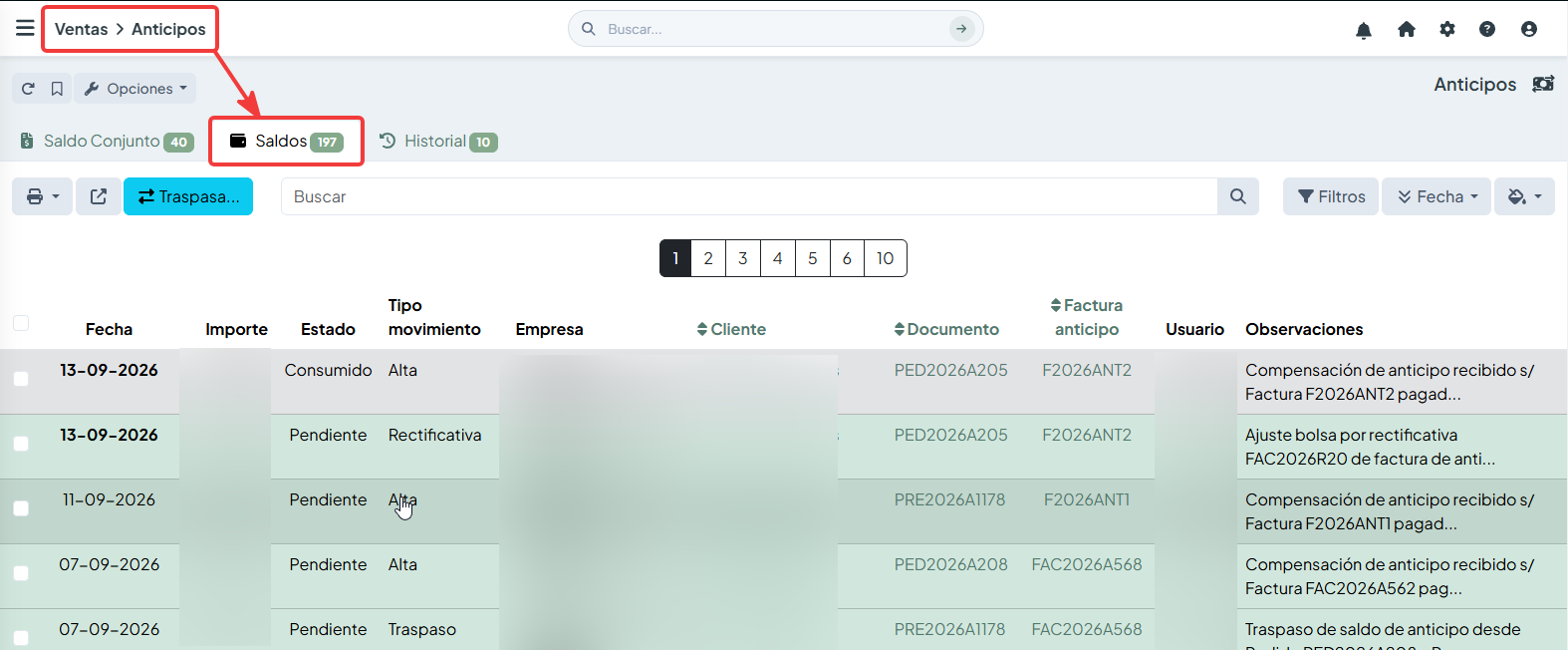Select the Saldos tab
This screenshot has height=650, width=1568.
[x=286, y=142]
